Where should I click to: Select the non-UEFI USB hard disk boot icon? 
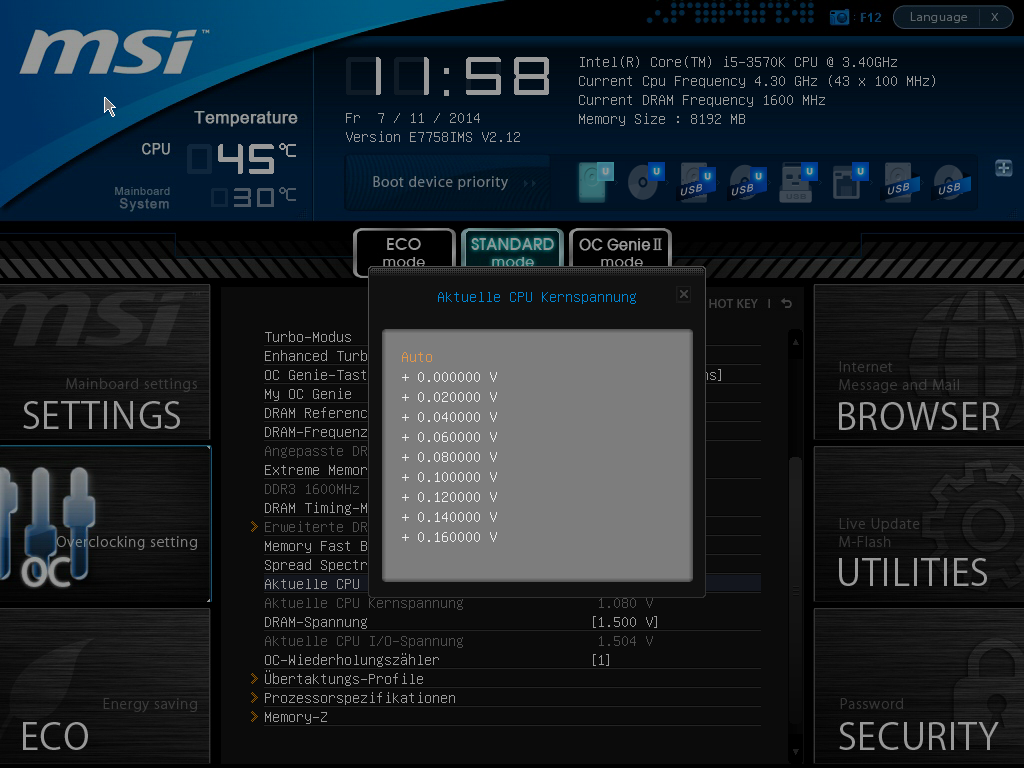[x=902, y=183]
